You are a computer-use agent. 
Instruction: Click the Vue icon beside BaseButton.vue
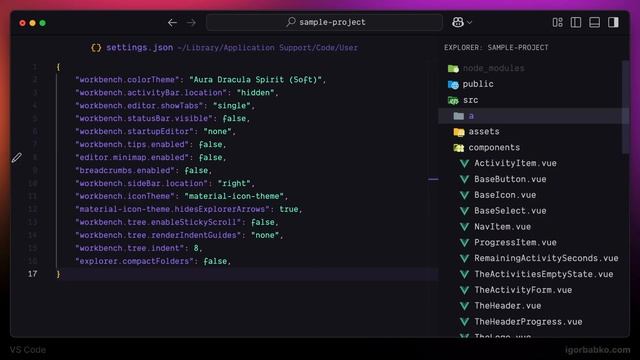click(x=464, y=180)
